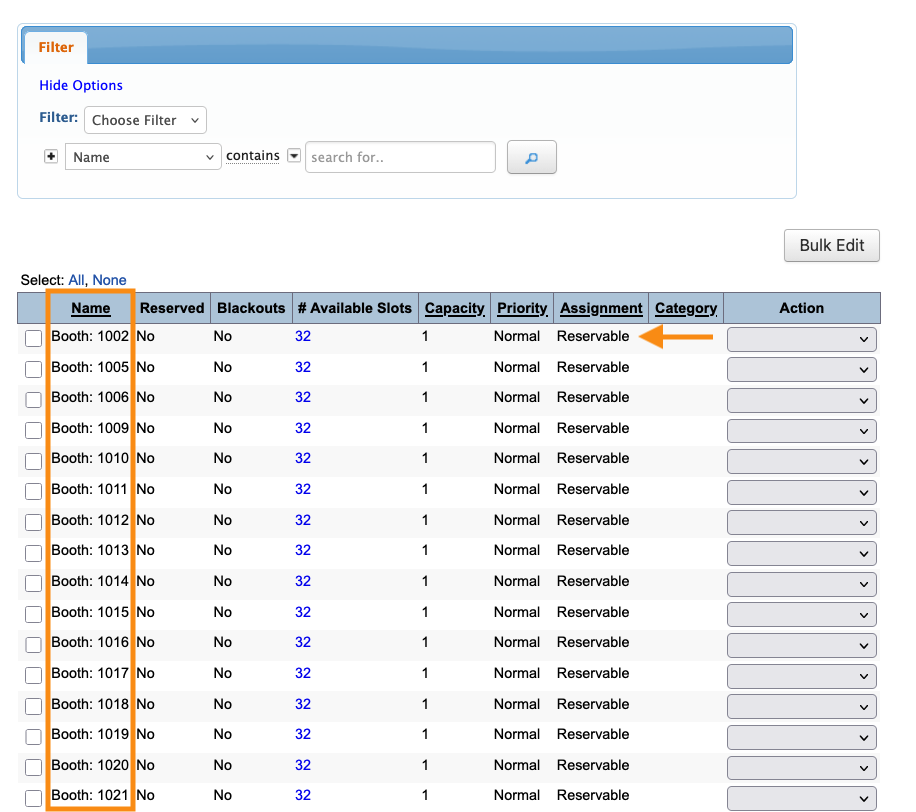Sort by the Capacity column header

(454, 308)
